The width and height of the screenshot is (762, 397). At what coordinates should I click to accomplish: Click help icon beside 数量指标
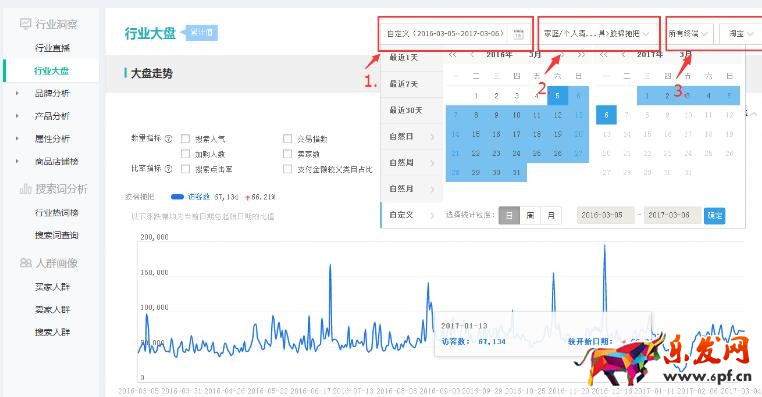[x=168, y=138]
